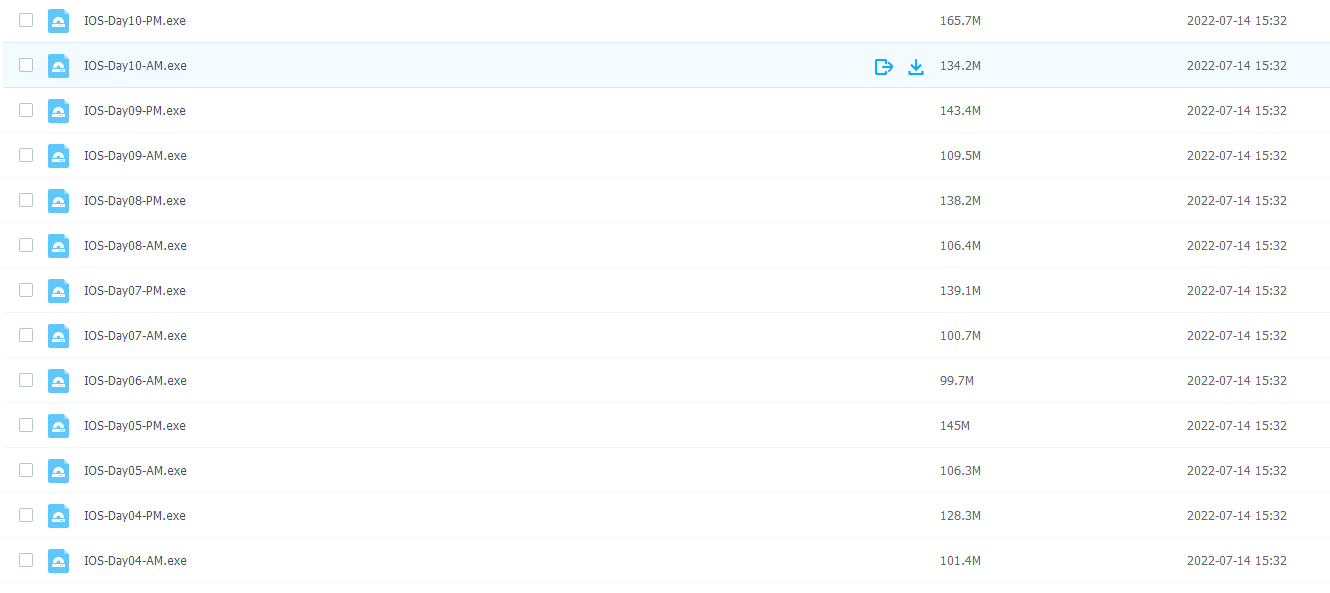The width and height of the screenshot is (1330, 593).
Task: Click the date of the IOS-Day10-PM.exe row
Action: 1236,20
